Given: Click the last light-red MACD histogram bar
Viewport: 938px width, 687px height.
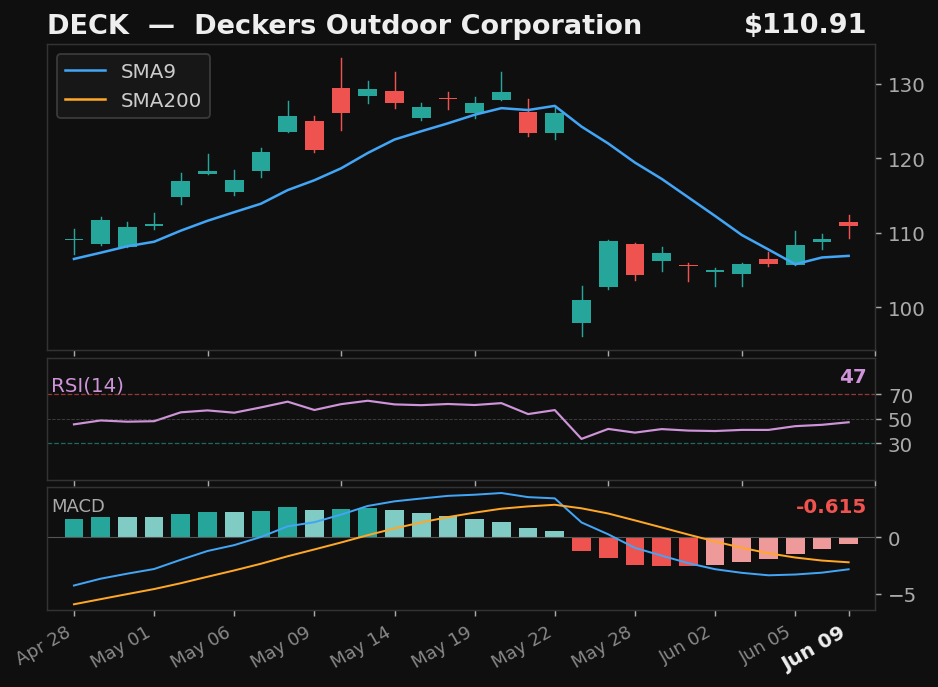Looking at the screenshot, I should click(849, 541).
